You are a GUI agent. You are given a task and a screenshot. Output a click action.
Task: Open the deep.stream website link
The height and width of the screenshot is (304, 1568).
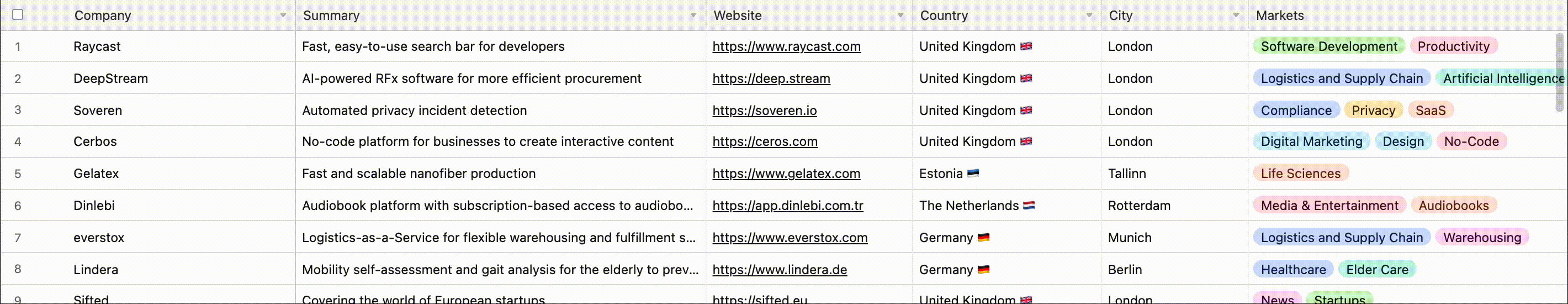(771, 78)
